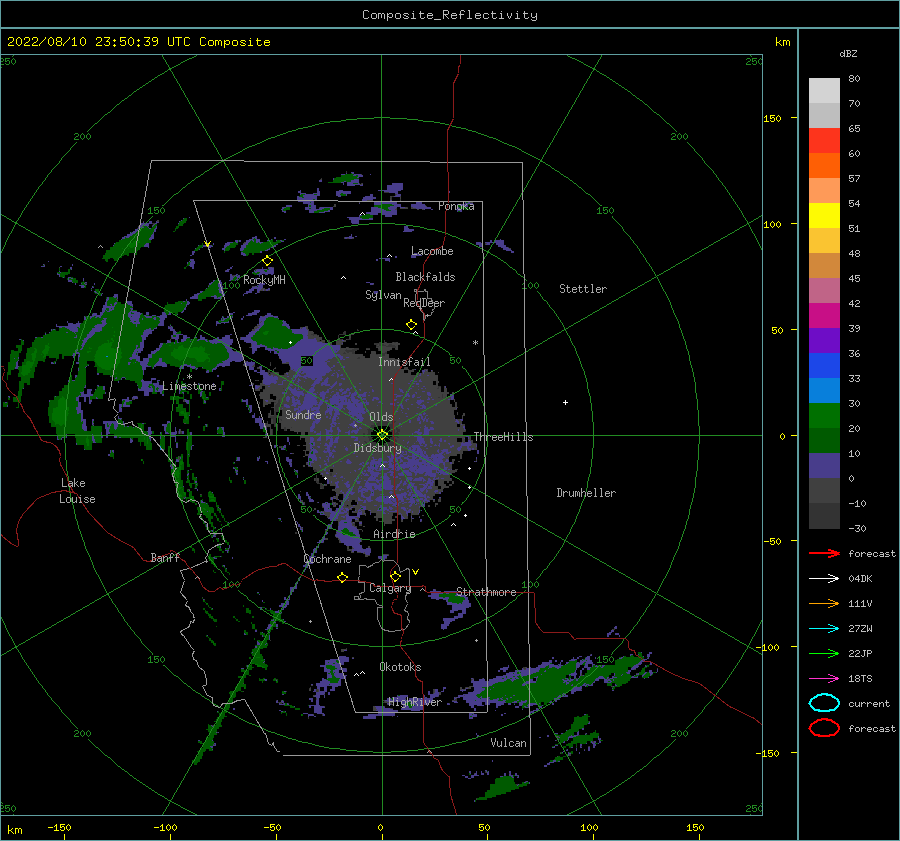Screen dimensions: 900x841
Task: Click the Composite_Reflectivity title
Action: [450, 15]
